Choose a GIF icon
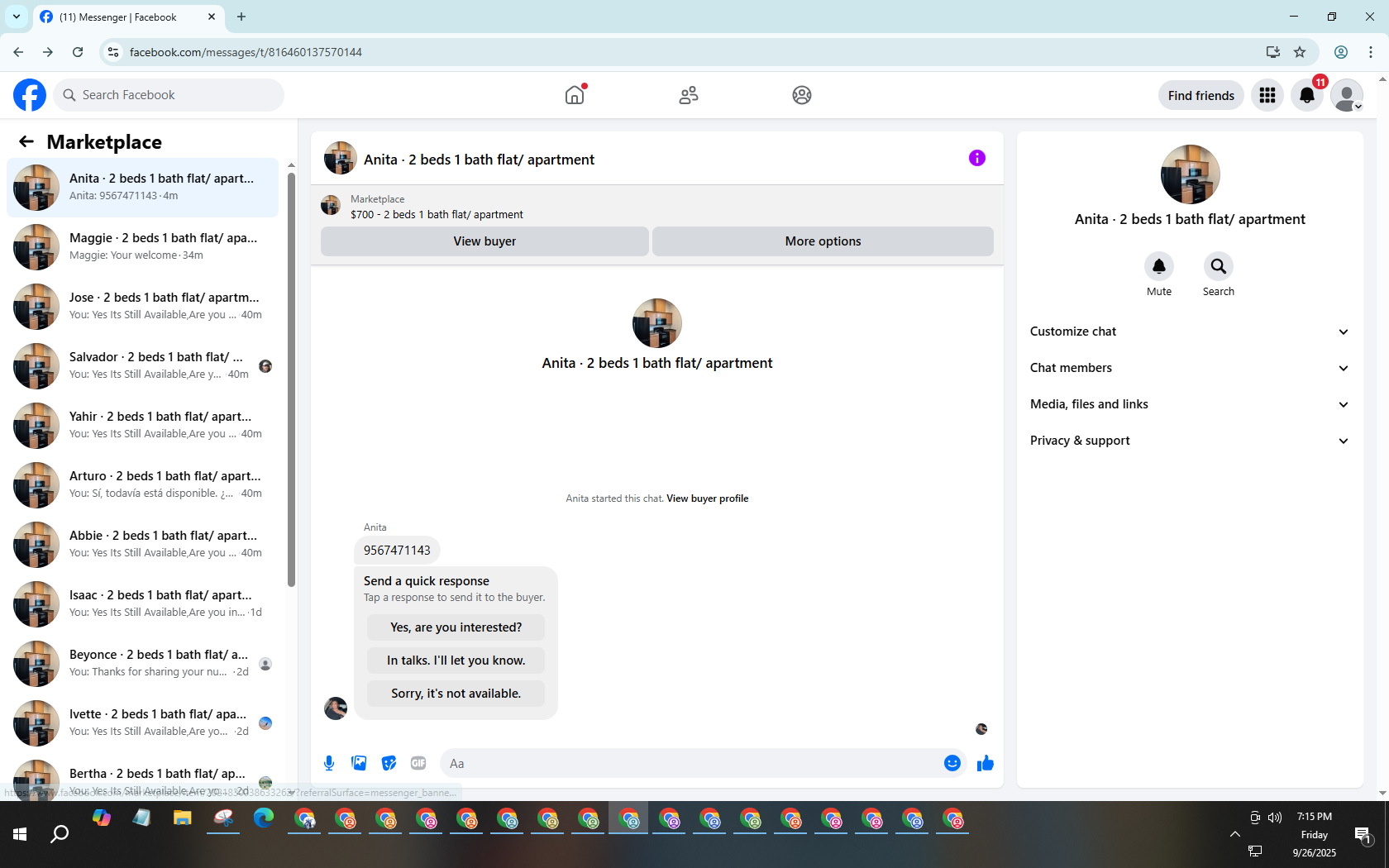The width and height of the screenshot is (1389, 868). click(x=418, y=763)
